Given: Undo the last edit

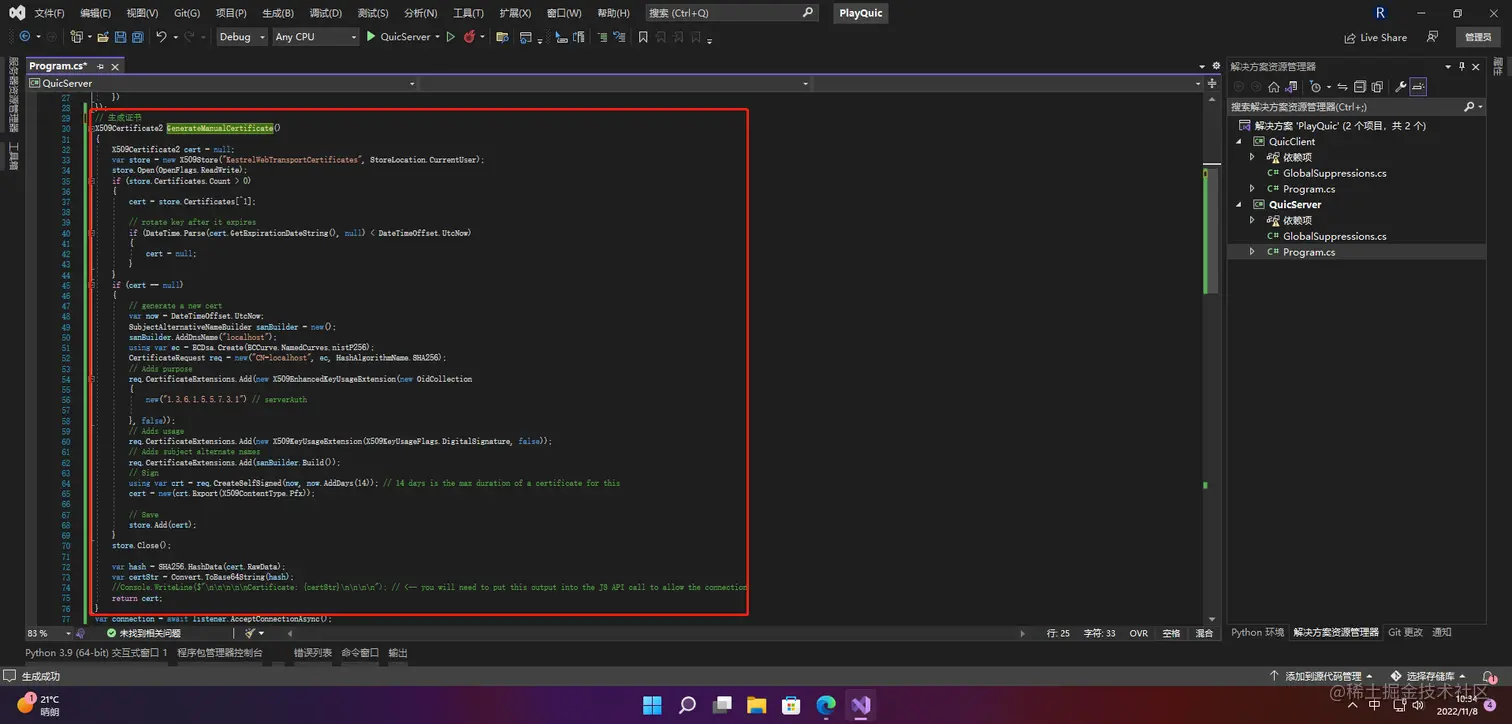Looking at the screenshot, I should (161, 37).
